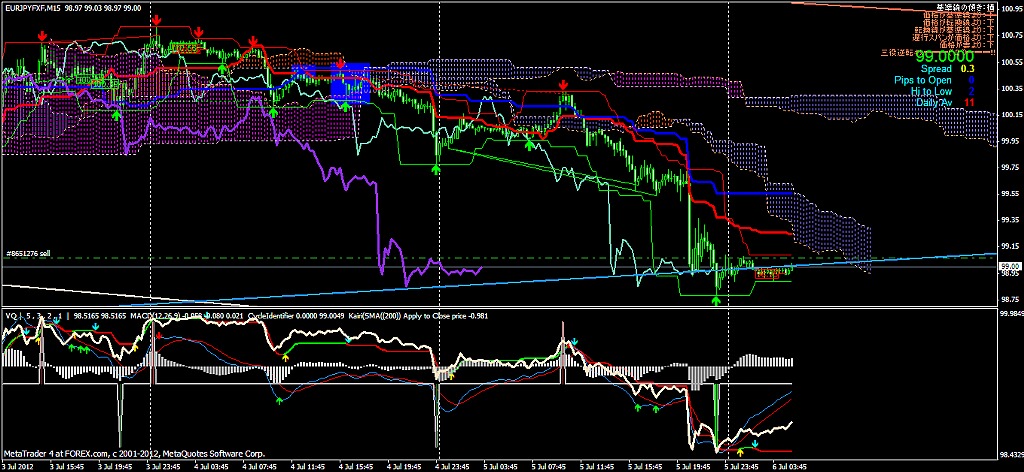Click the 3 Jul 2012 date on the time axis

[18, 465]
